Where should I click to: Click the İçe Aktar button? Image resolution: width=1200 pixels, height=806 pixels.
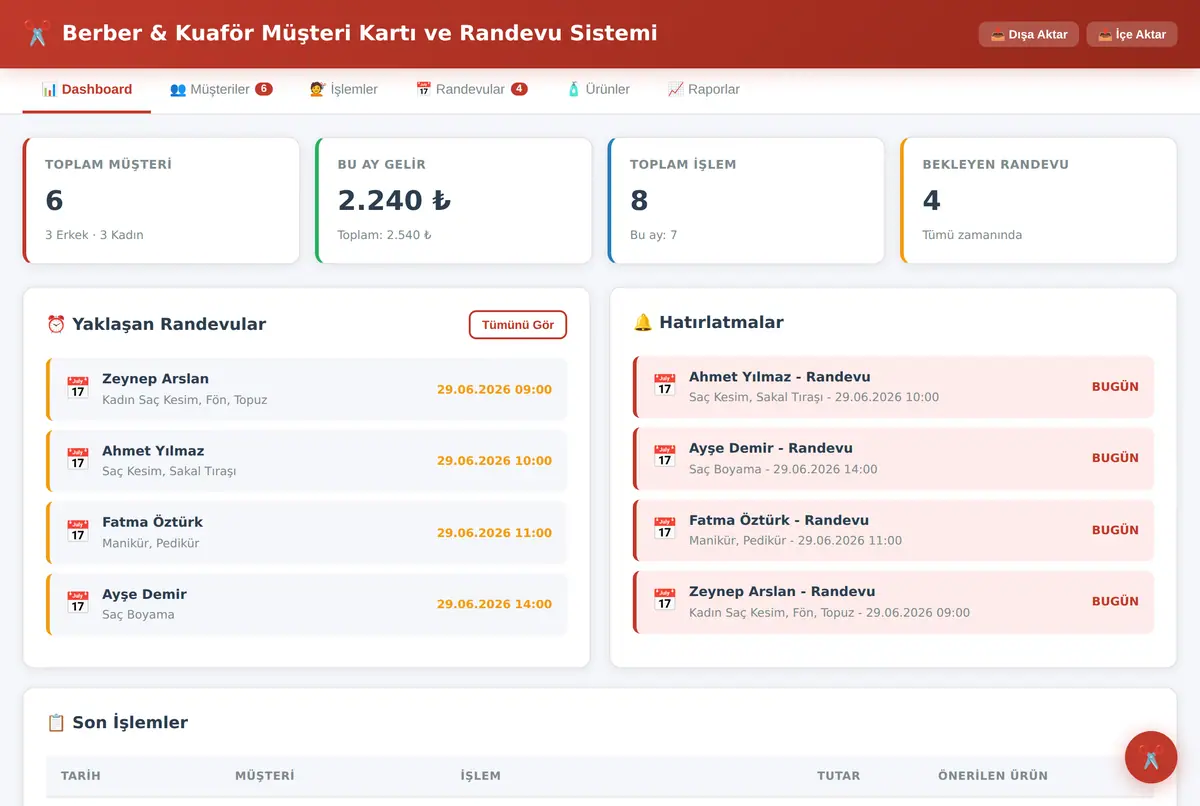(1132, 34)
